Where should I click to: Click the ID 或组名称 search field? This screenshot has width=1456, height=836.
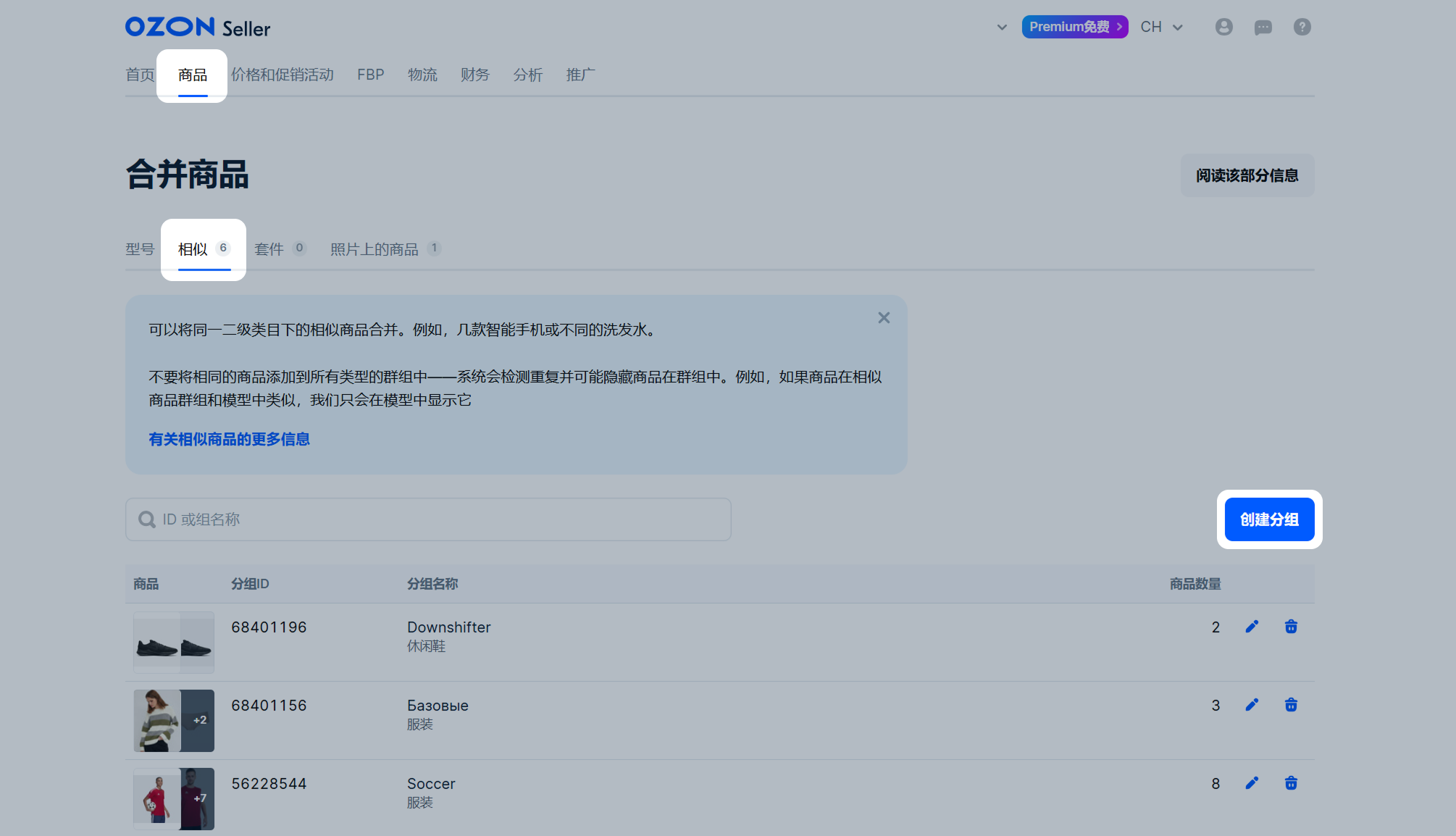(428, 519)
